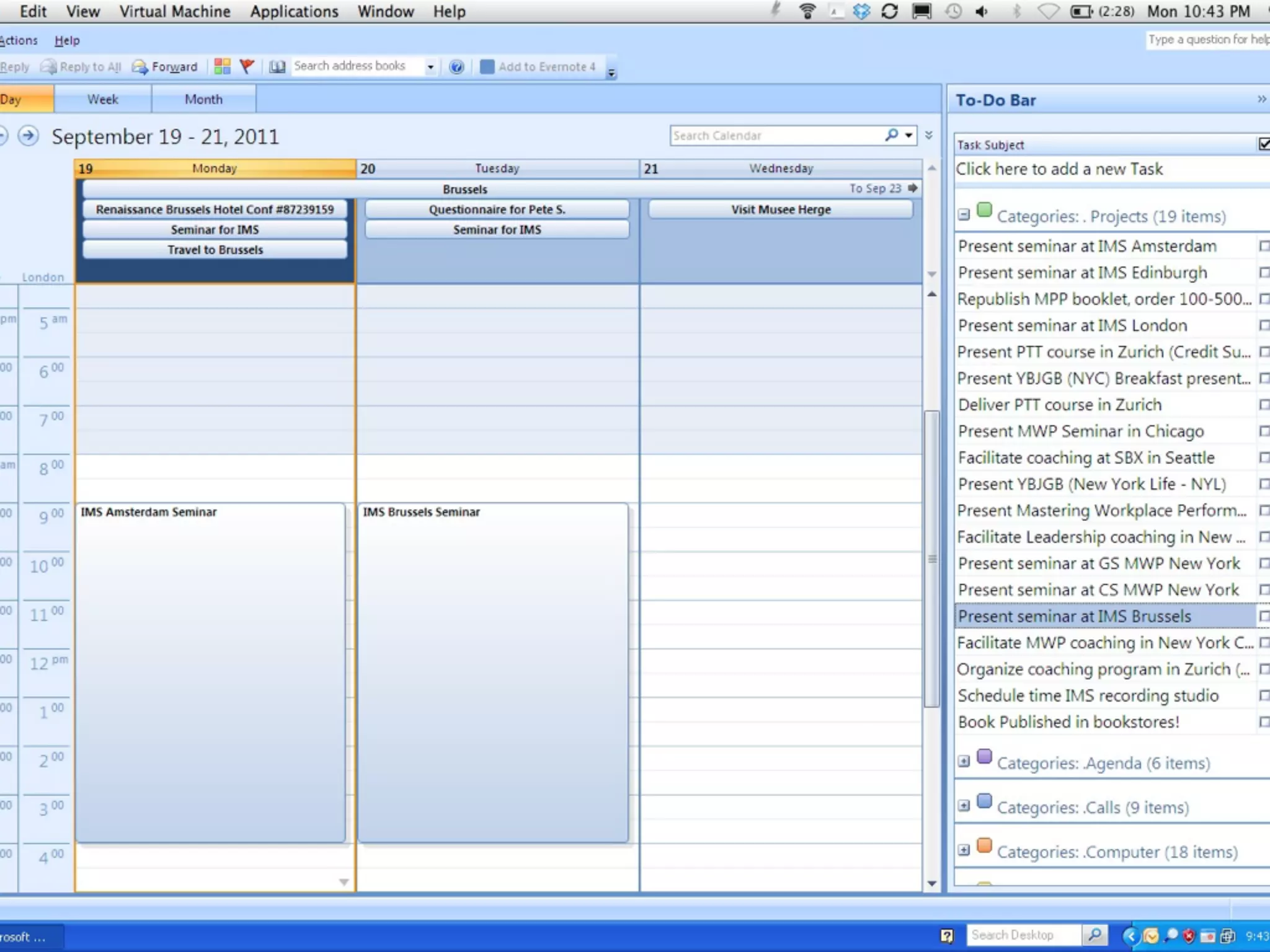Tick checkbox for Book Published in bookstores!

(x=1264, y=722)
